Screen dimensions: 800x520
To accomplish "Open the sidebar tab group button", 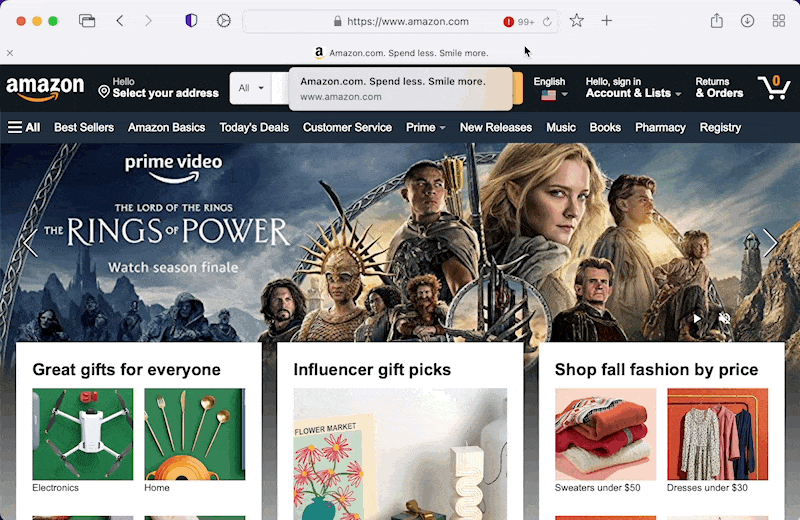I will coord(87,21).
